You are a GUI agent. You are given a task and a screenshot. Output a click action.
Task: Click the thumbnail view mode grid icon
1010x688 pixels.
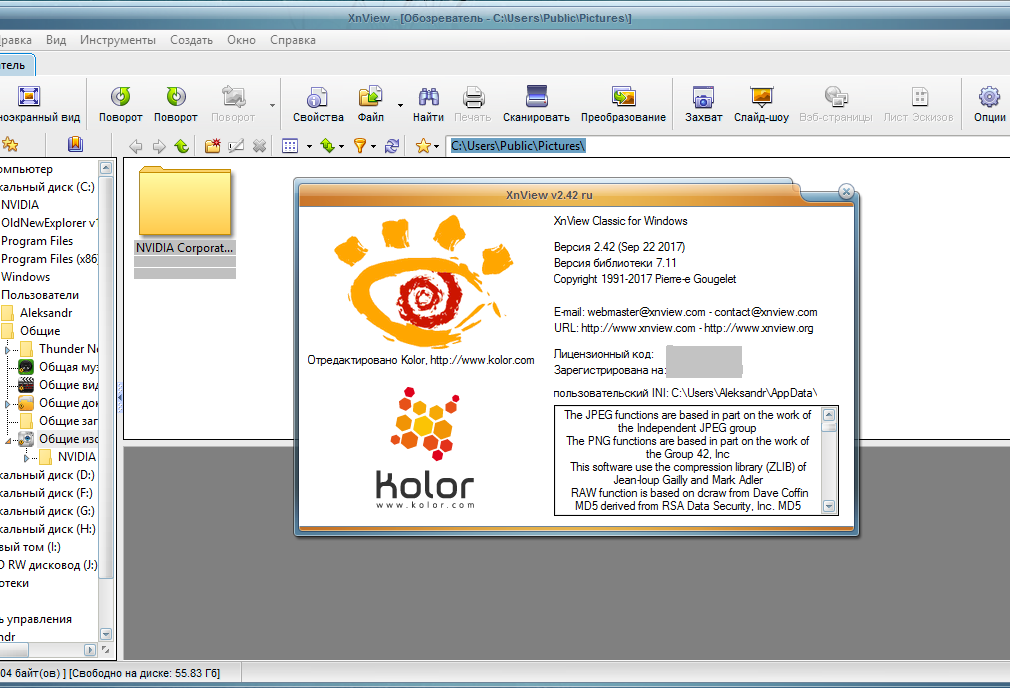290,146
